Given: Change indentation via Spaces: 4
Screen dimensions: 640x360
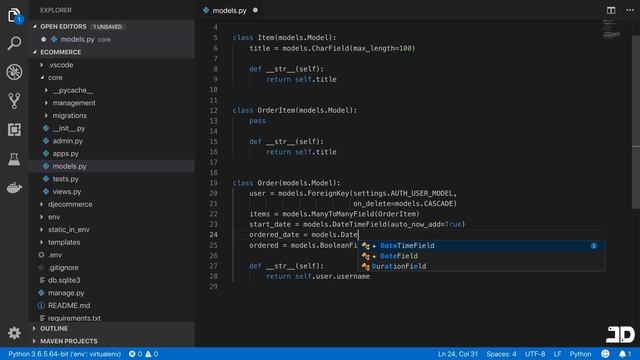Looking at the screenshot, I should [x=501, y=354].
